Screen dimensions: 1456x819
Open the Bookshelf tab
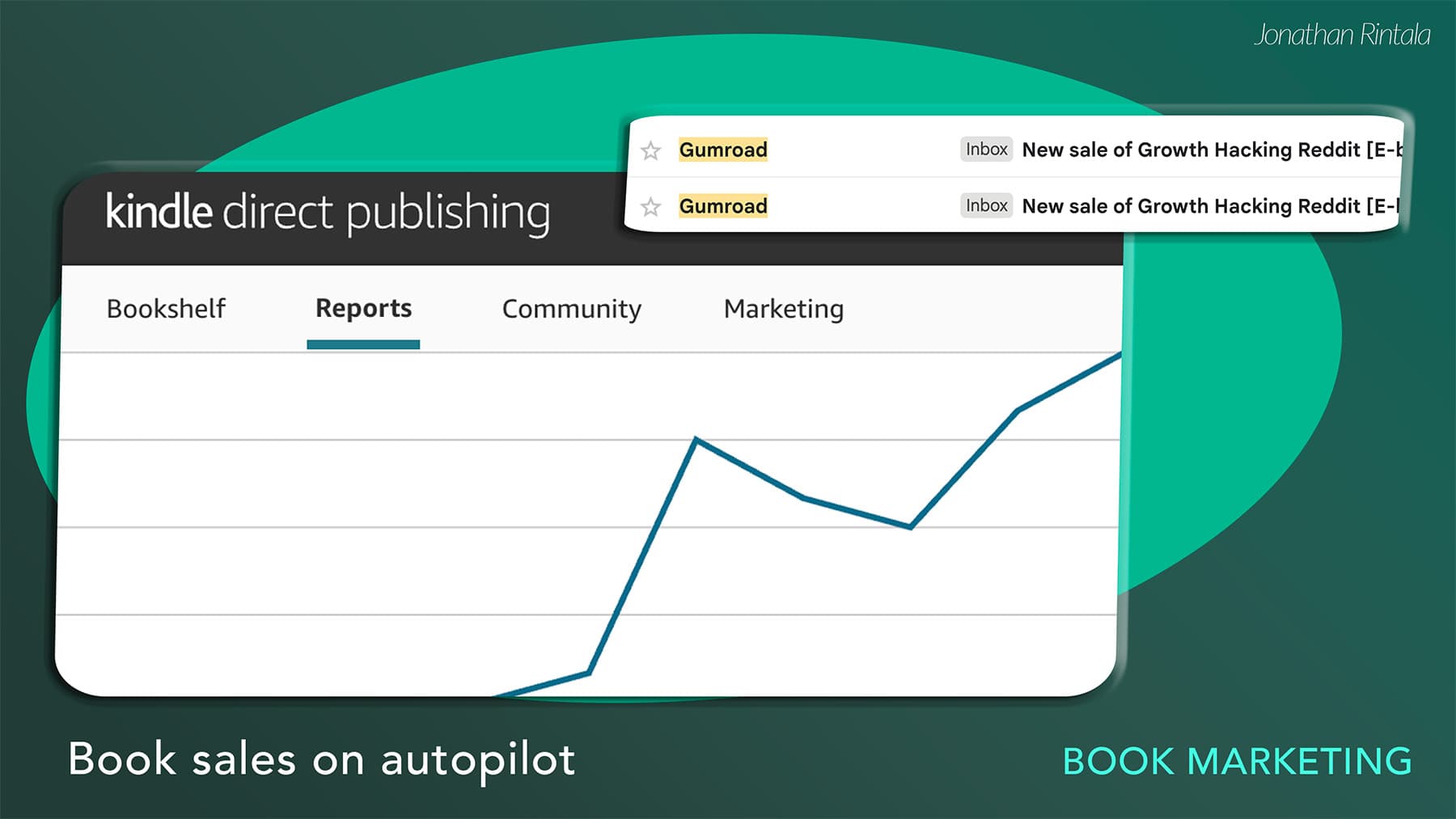166,309
